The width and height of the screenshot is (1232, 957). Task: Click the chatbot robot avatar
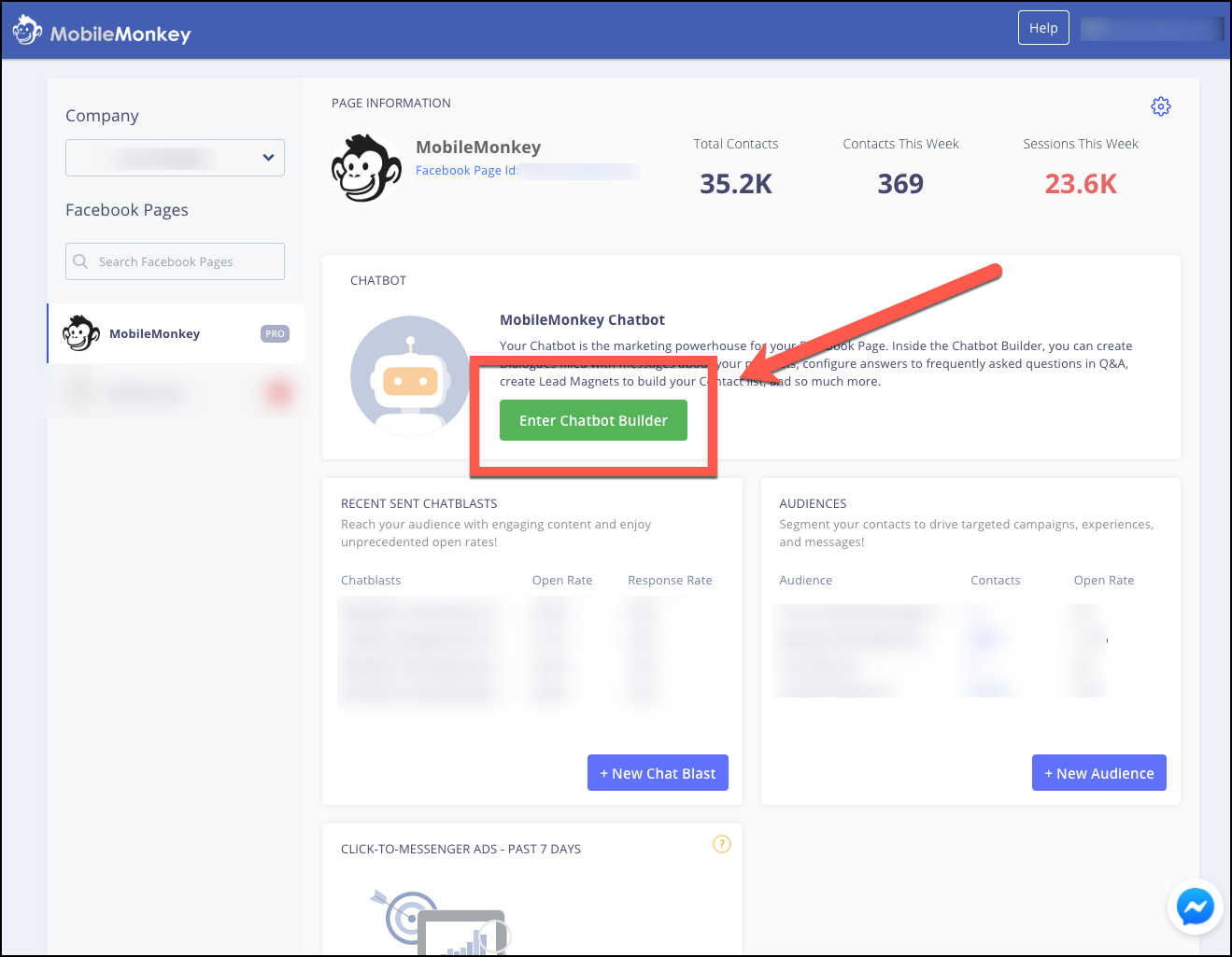(410, 376)
